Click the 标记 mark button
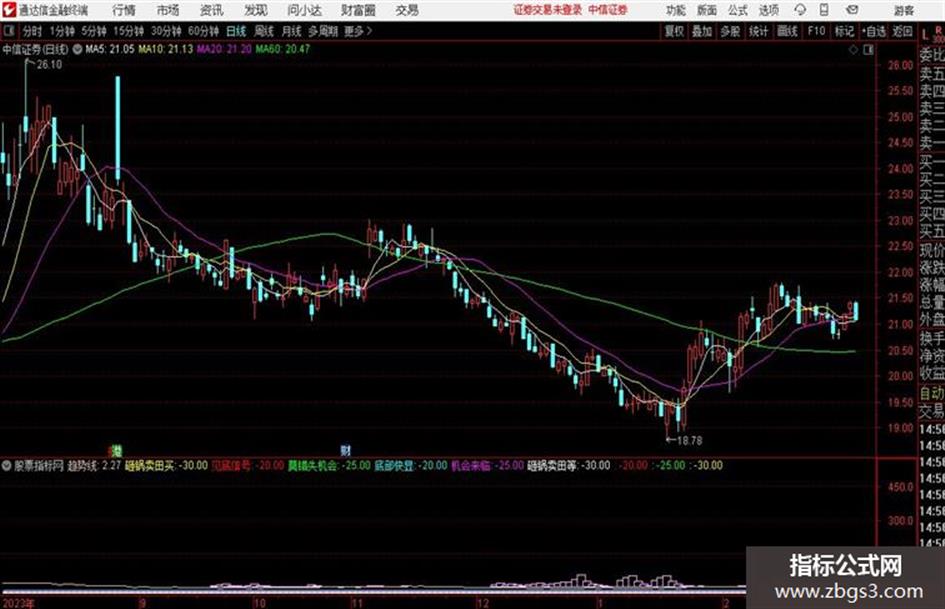945x609 pixels. pos(845,31)
